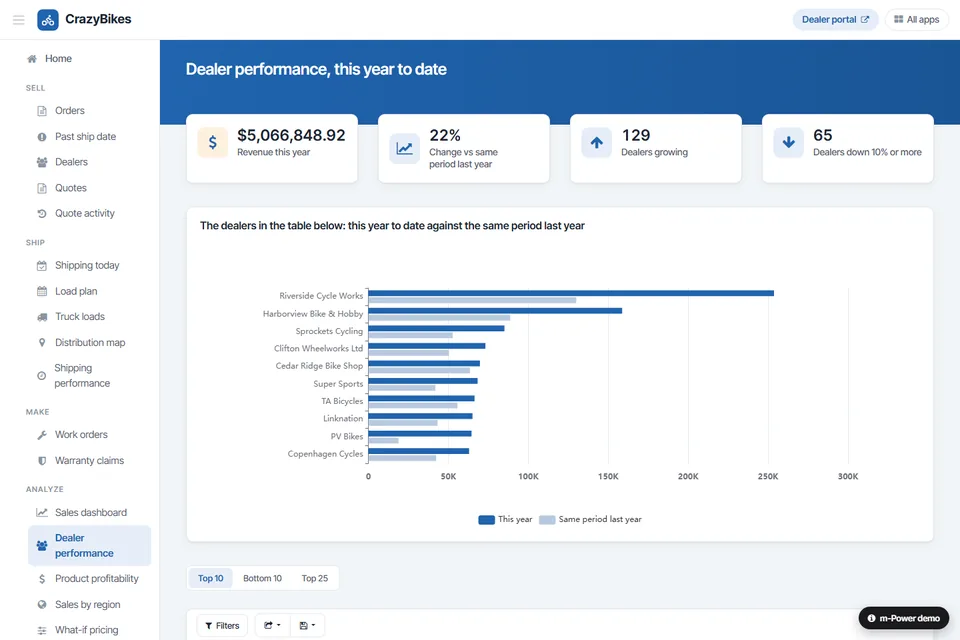This screenshot has width=960, height=640.
Task: Click the Dealers growing card
Action: pyautogui.click(x=656, y=148)
